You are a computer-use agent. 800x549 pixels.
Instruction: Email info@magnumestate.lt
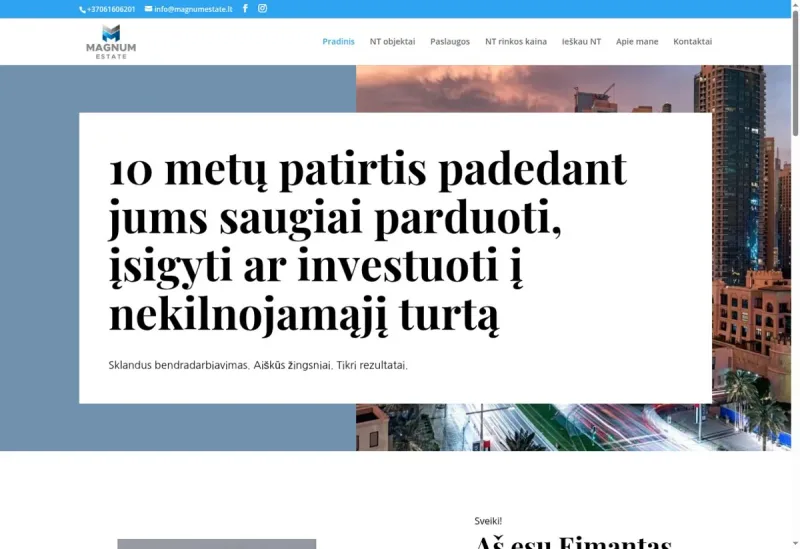tap(193, 9)
